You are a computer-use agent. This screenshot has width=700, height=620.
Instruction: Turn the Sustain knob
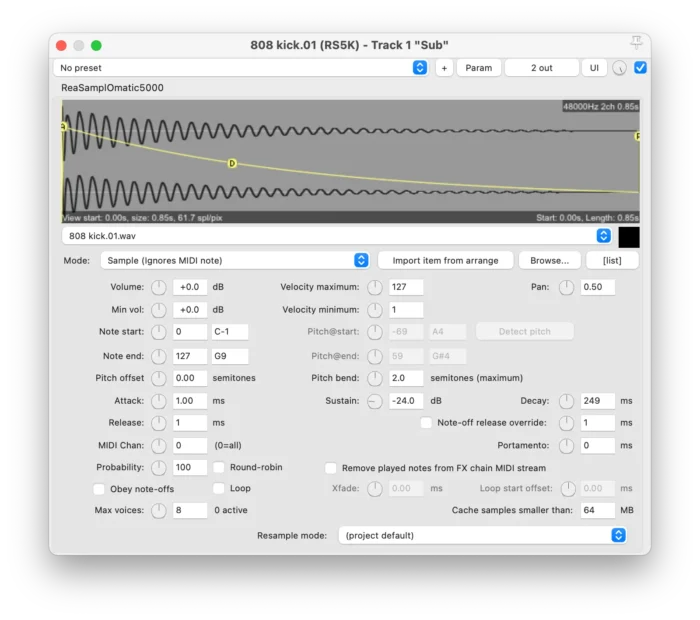[375, 401]
